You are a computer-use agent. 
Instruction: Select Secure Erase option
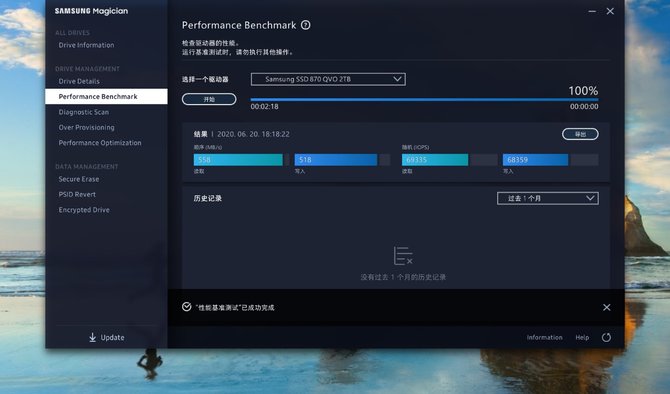[x=79, y=179]
